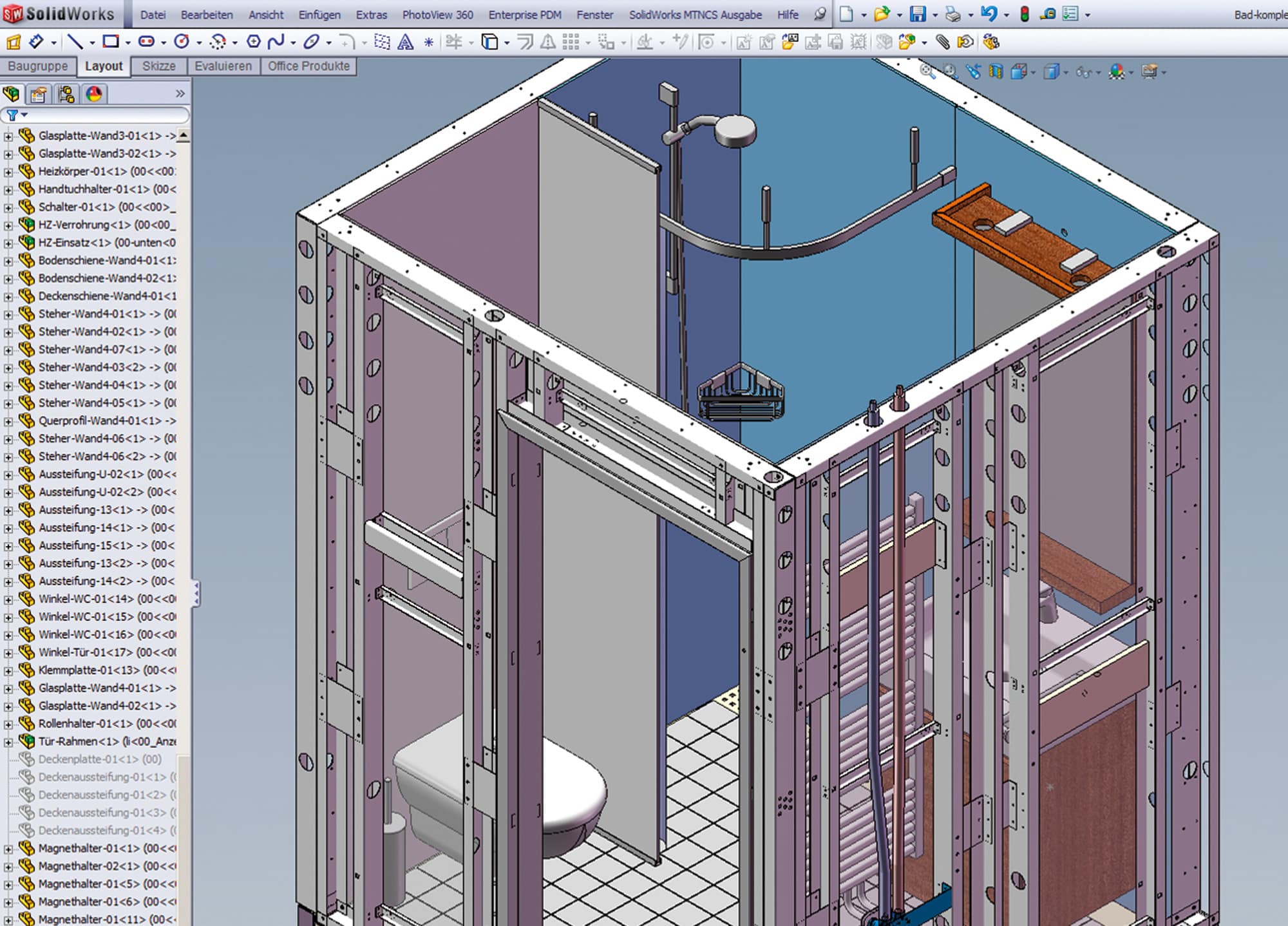1288x926 pixels.
Task: Select Klemmplatte-01<13> in the tree
Action: point(107,670)
